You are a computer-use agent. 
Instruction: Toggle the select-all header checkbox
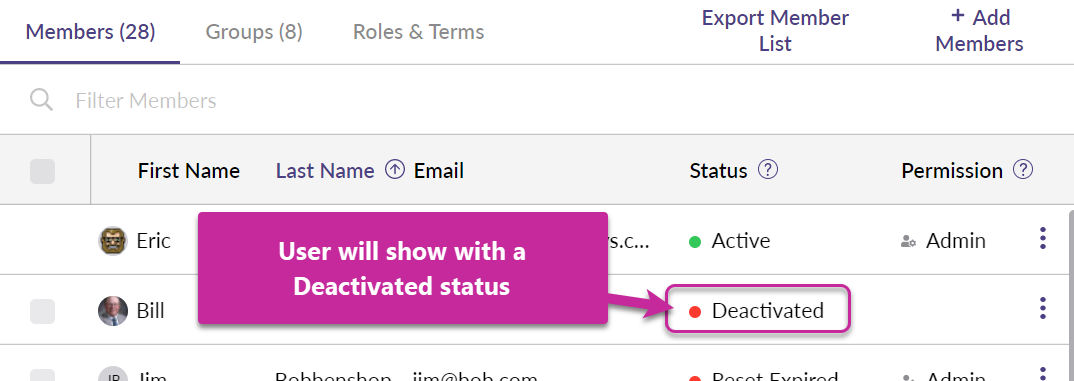pos(42,171)
